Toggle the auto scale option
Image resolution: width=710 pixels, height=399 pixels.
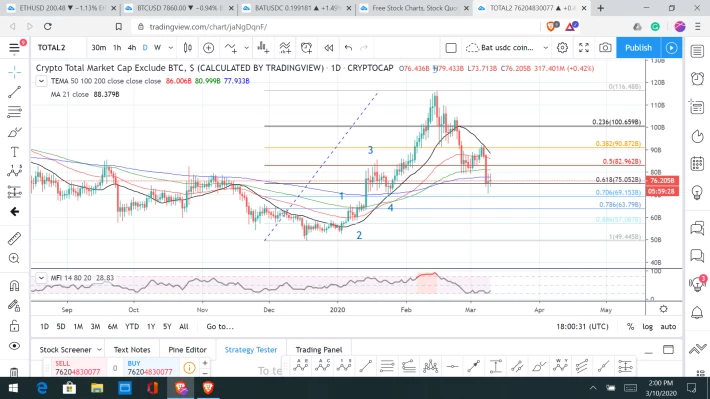(668, 327)
